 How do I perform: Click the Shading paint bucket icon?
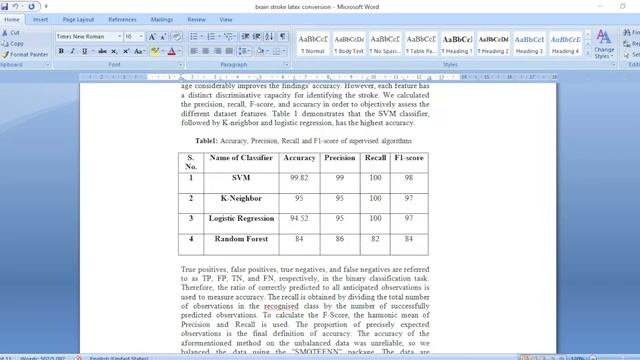[260, 51]
